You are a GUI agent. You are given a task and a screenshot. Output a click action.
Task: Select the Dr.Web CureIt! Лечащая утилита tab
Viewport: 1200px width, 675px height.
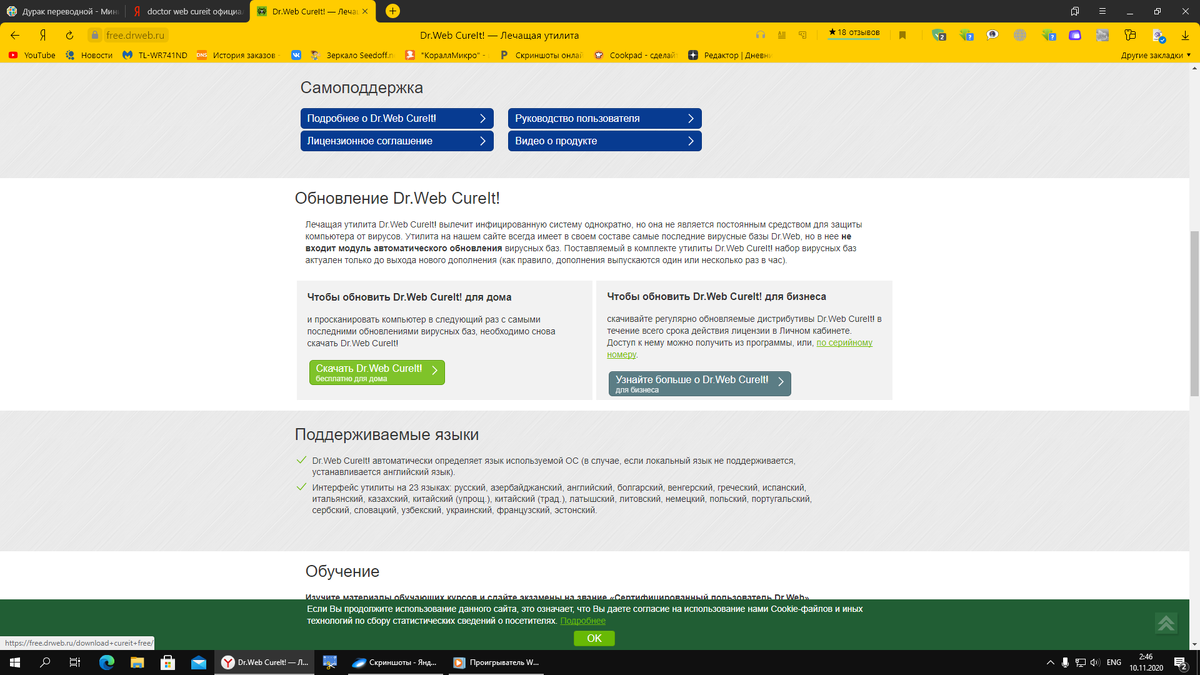(311, 11)
